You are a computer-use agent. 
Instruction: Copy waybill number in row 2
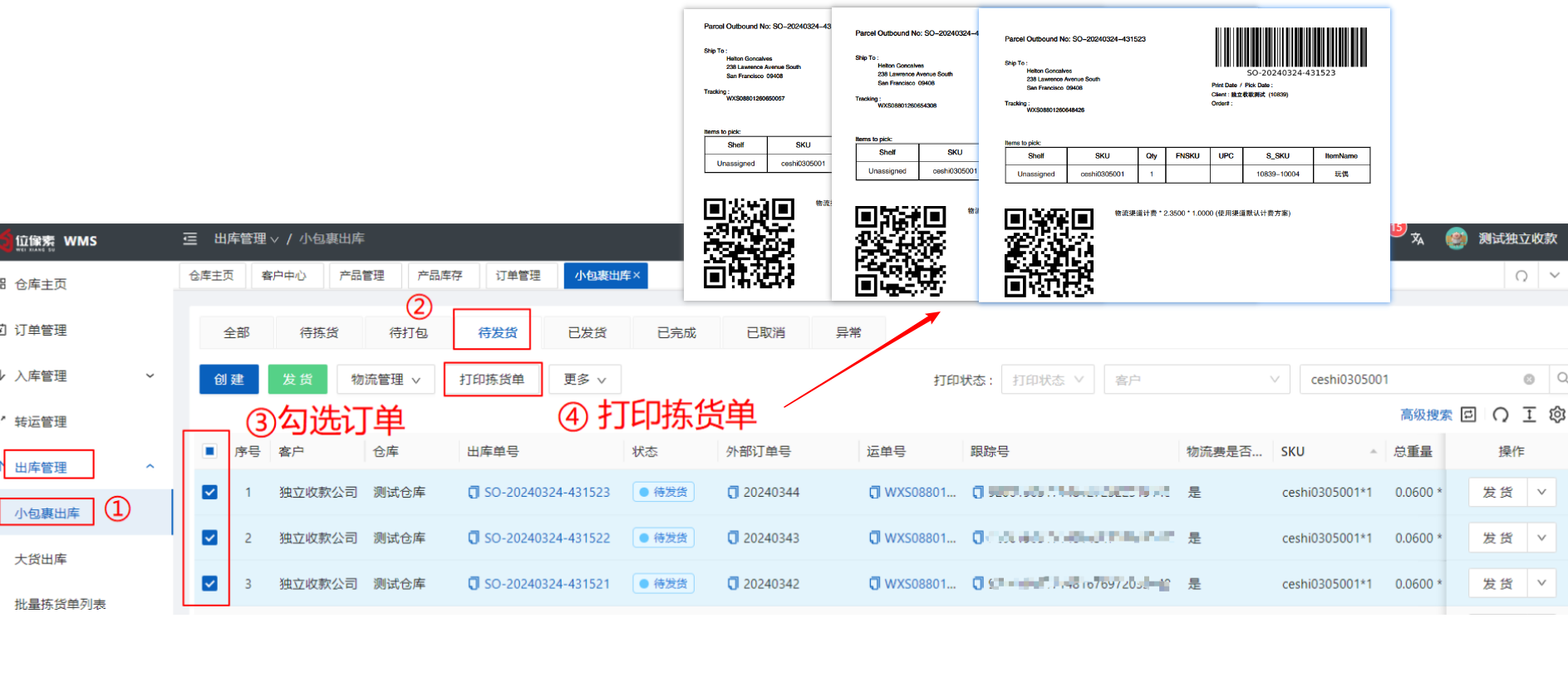pos(874,538)
